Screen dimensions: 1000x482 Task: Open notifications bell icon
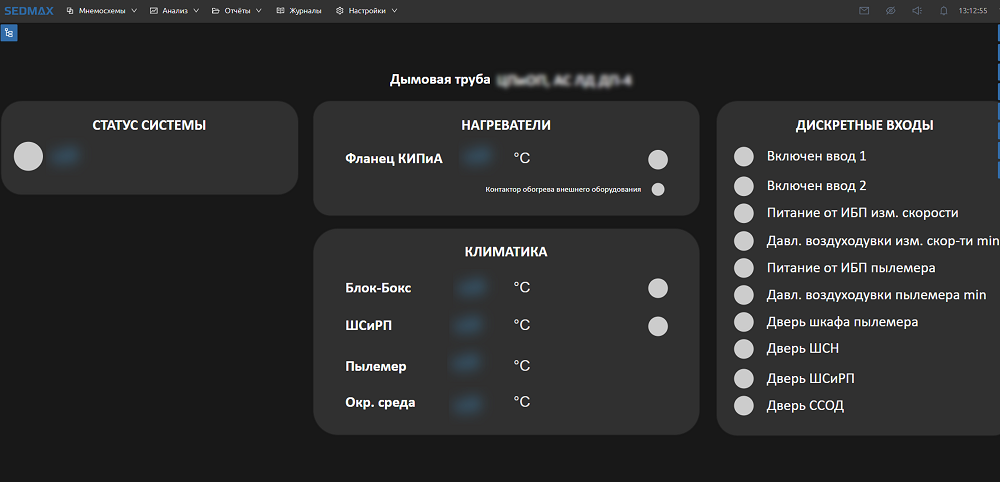pyautogui.click(x=943, y=11)
